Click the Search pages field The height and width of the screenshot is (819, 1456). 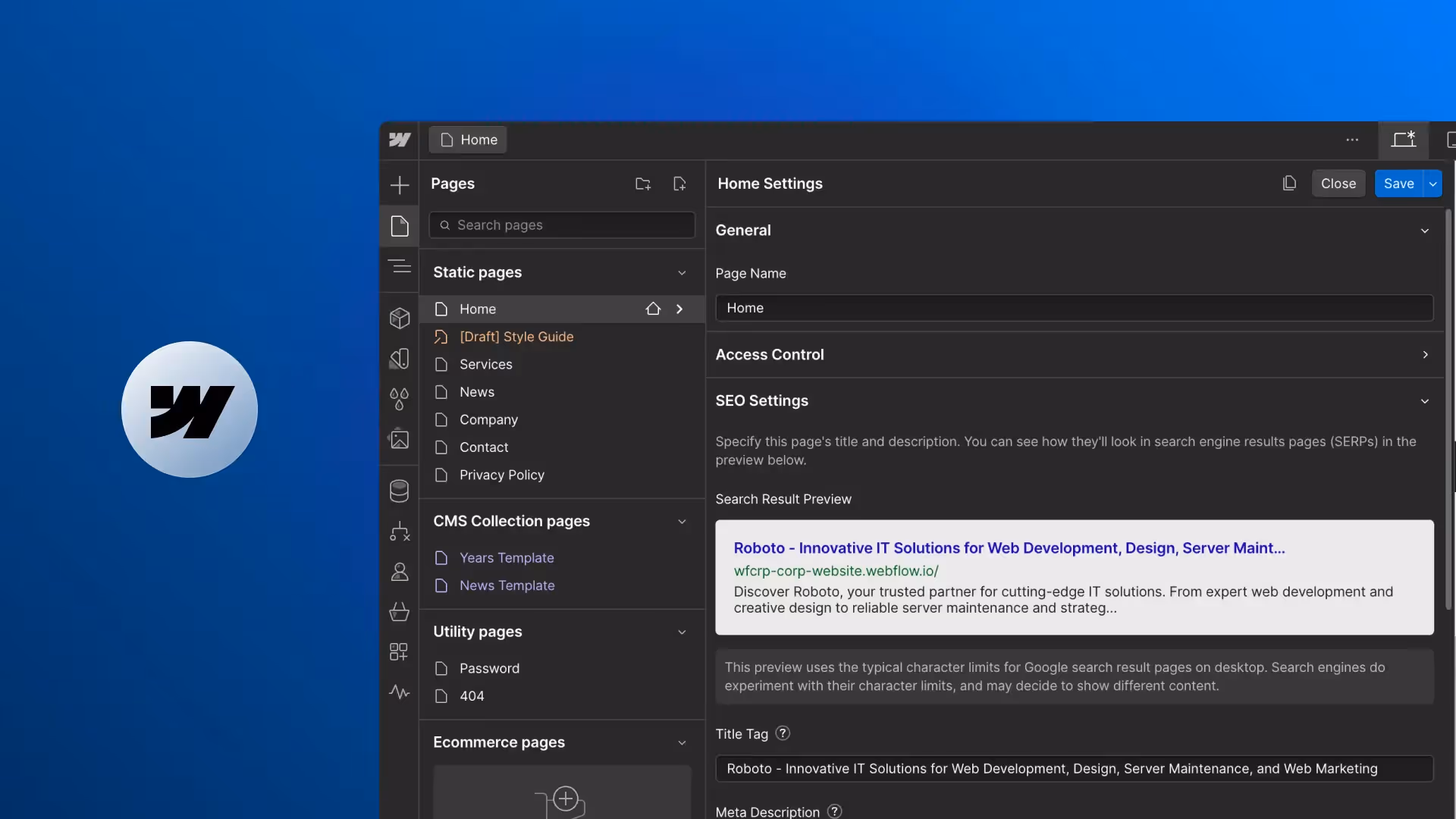tap(562, 225)
